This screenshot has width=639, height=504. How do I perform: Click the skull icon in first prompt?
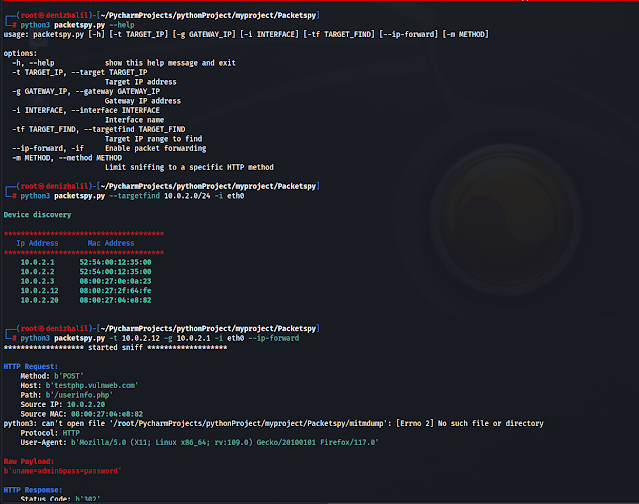tap(41, 15)
